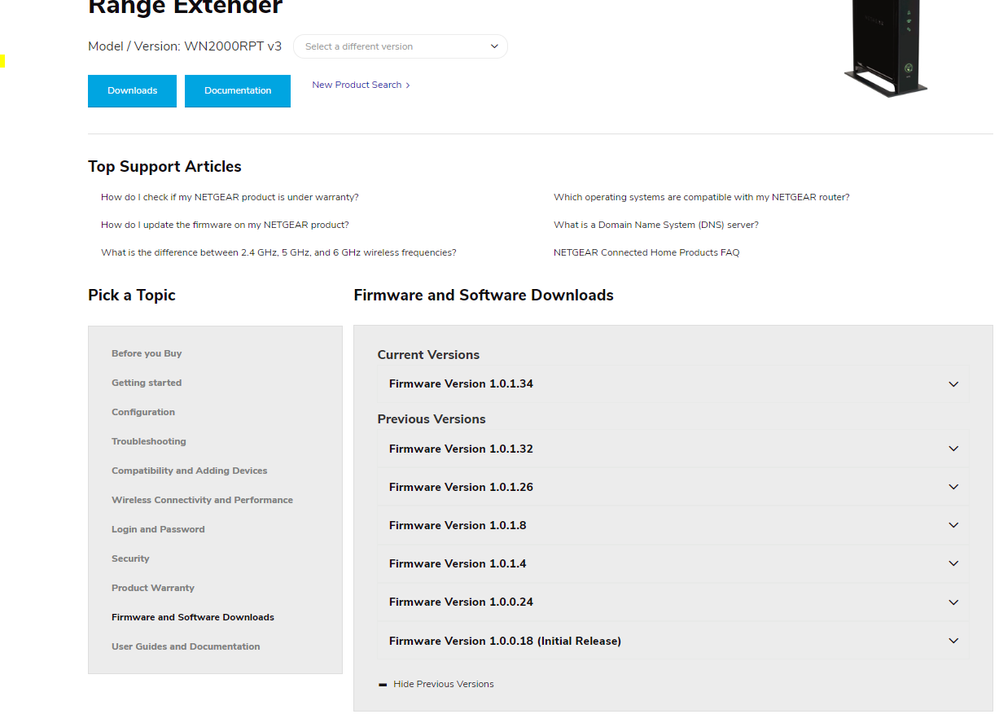This screenshot has height=714, width=999.
Task: Open the Downloads button
Action: (x=132, y=90)
